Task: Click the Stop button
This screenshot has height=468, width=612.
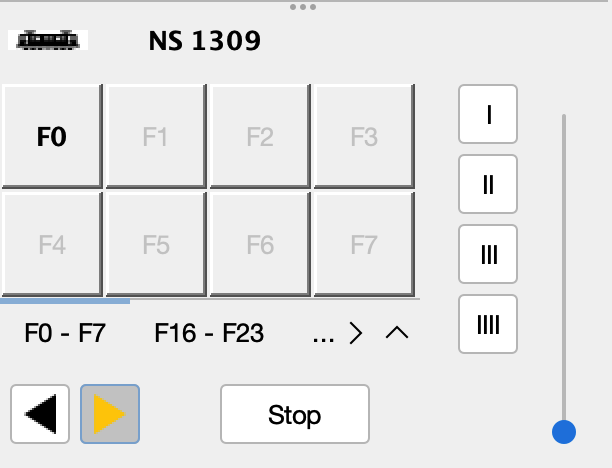Action: 295,414
